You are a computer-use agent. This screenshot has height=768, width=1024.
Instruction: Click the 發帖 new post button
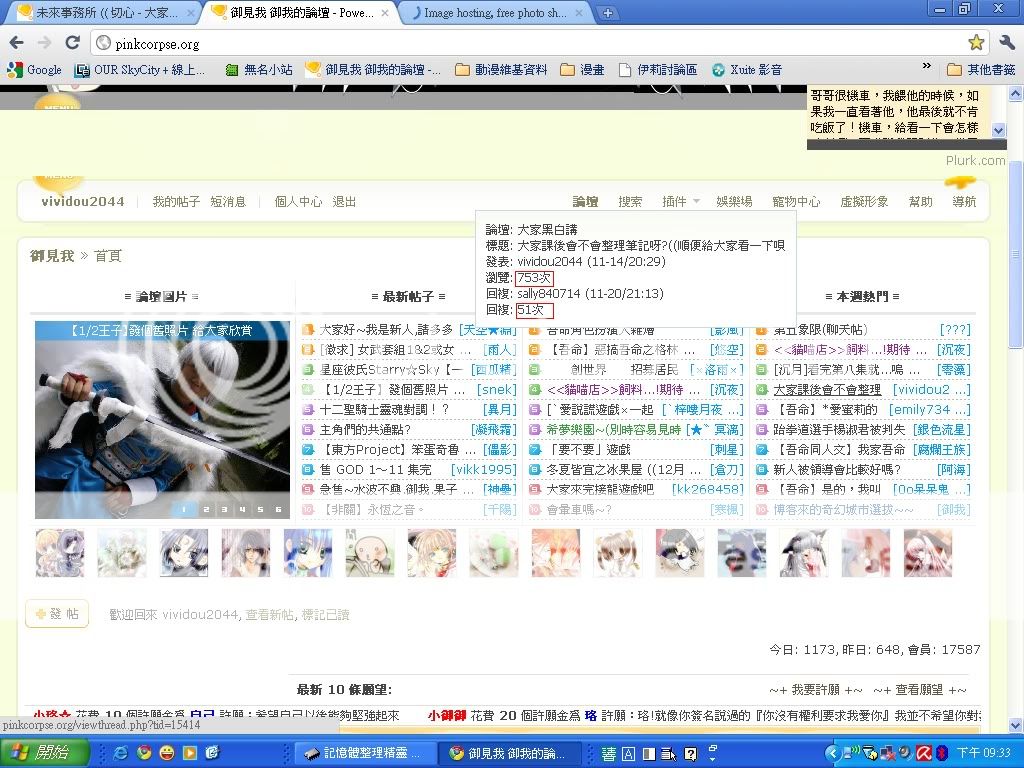pyautogui.click(x=57, y=614)
